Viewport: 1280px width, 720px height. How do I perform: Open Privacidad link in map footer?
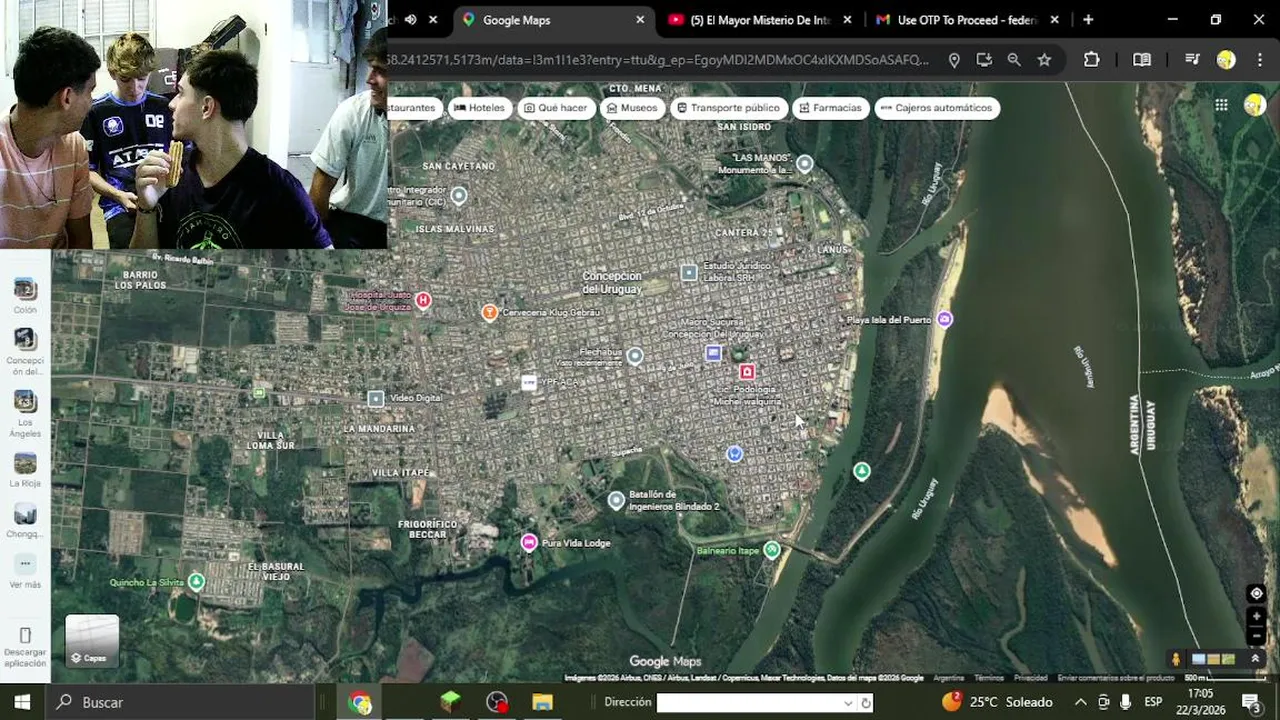click(x=1031, y=678)
